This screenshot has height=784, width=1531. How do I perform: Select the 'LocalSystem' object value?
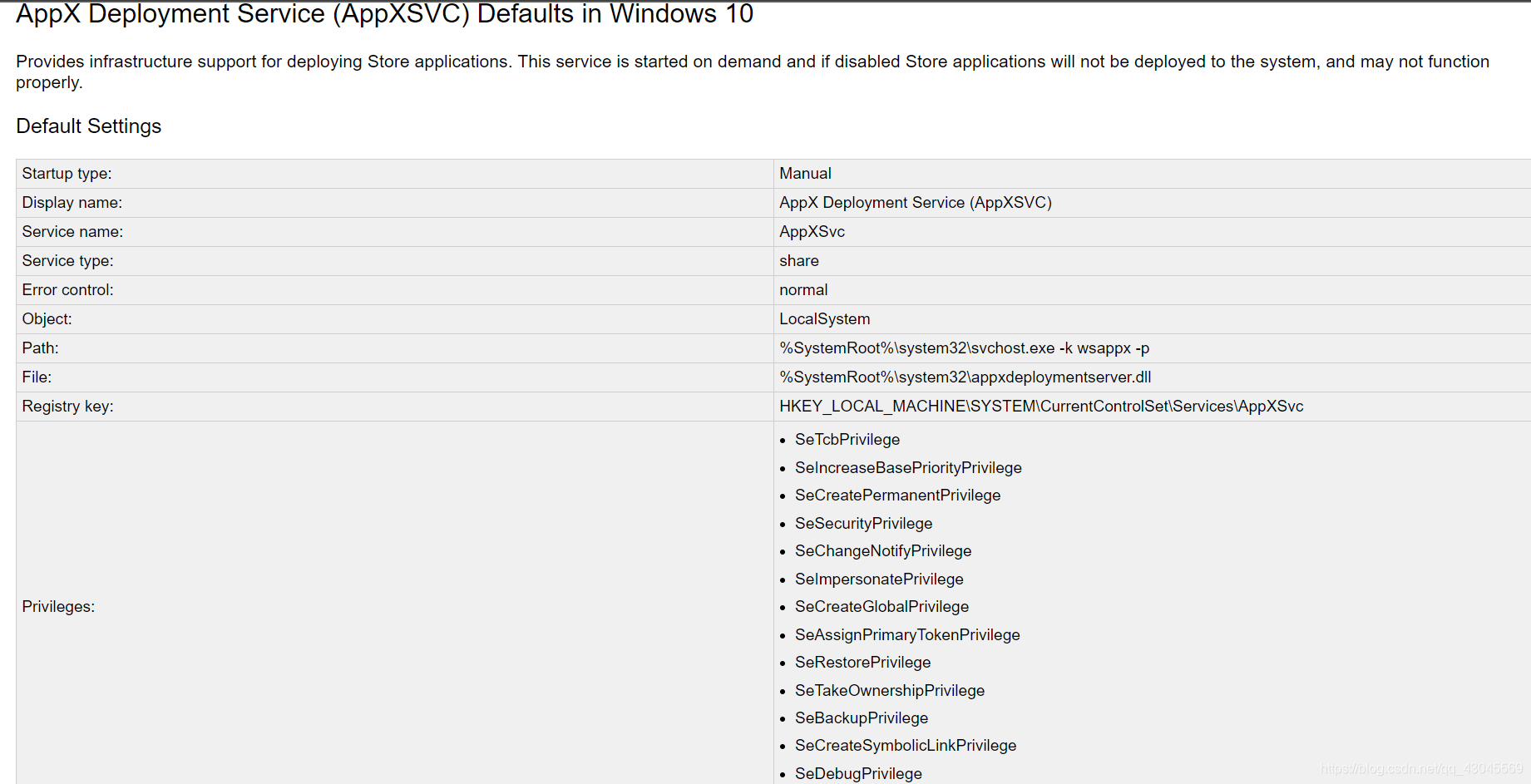pyautogui.click(x=825, y=319)
